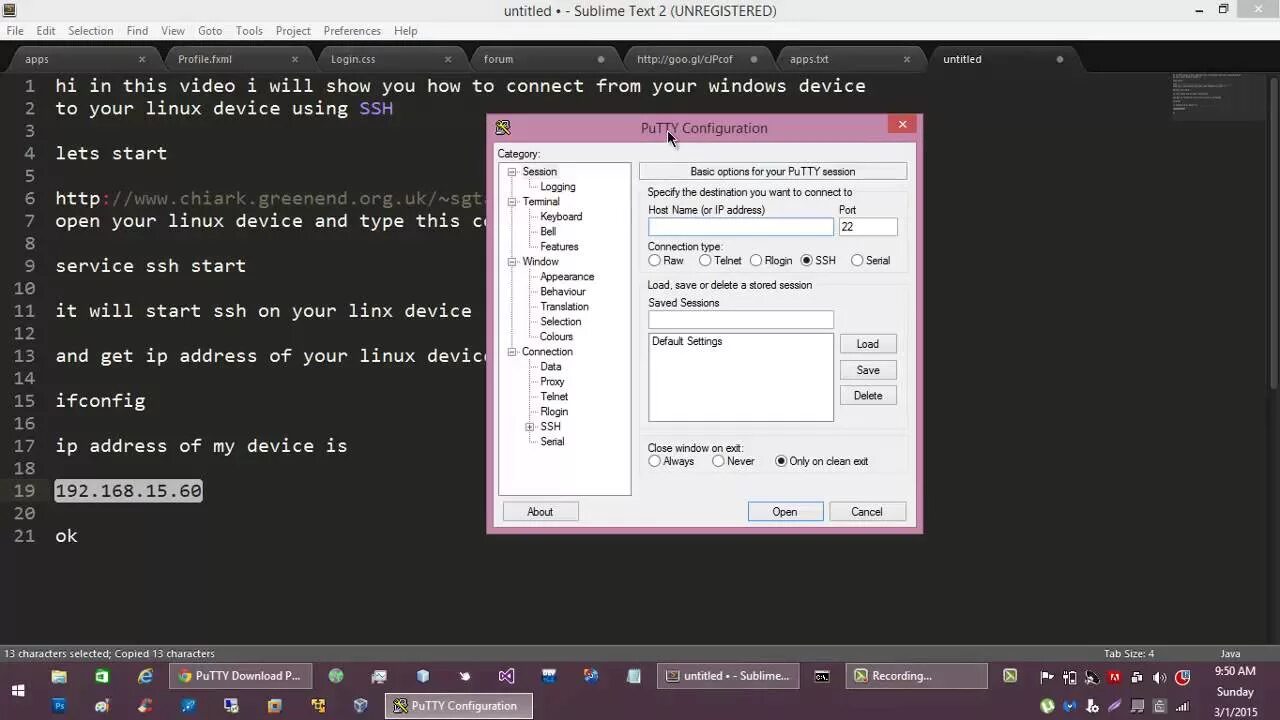This screenshot has height=720, width=1280.
Task: Open the File menu in Sublime Text
Action: pos(15,31)
